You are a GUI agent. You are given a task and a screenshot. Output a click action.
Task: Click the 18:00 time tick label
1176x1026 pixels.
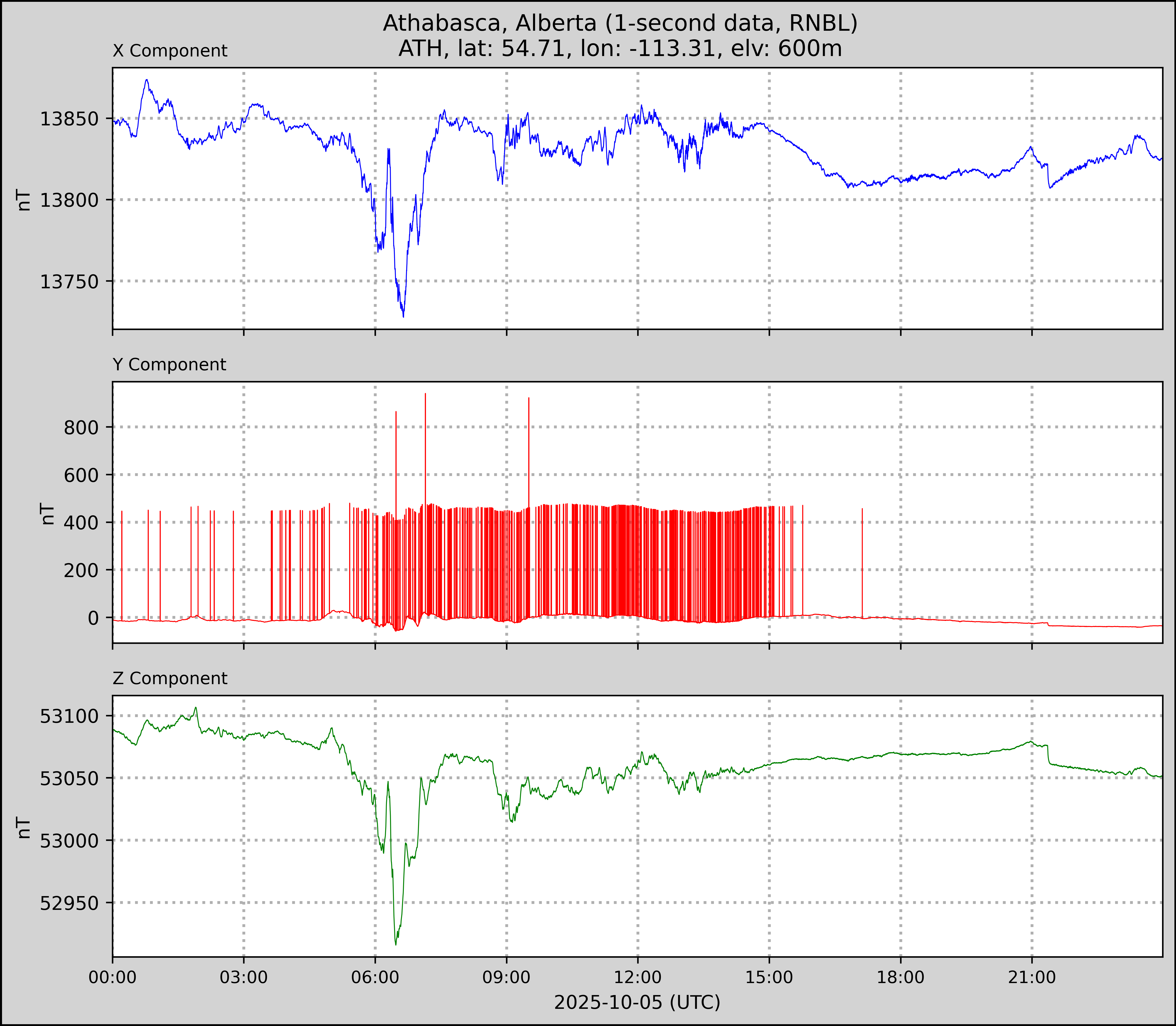coord(900,977)
